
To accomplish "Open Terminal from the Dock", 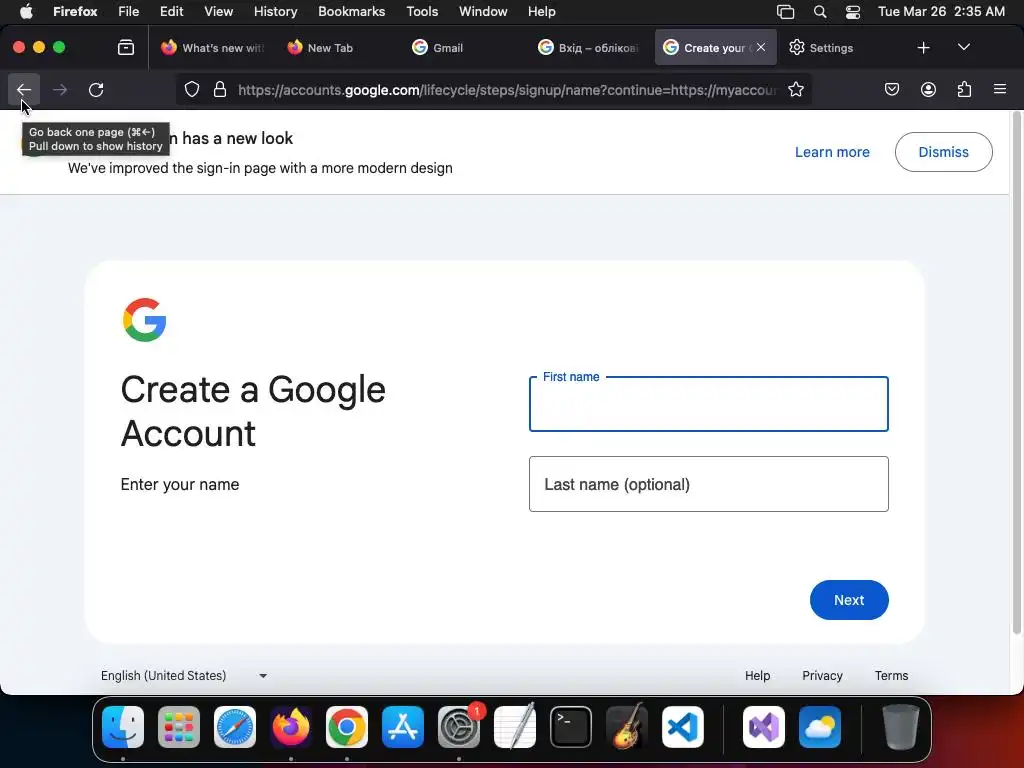I will click(x=571, y=727).
